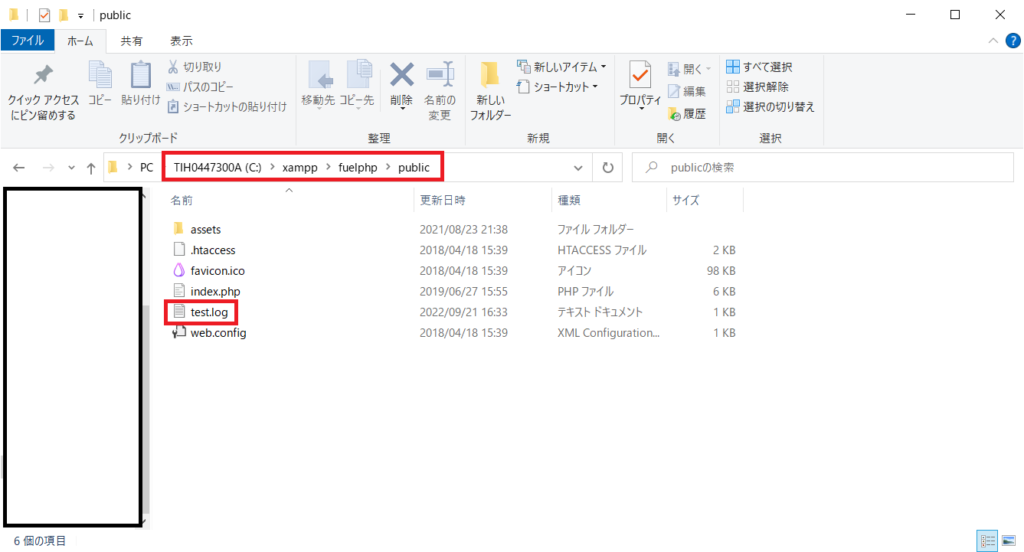1024x552 pixels.
Task: Switch to details view button
Action: pyautogui.click(x=987, y=541)
